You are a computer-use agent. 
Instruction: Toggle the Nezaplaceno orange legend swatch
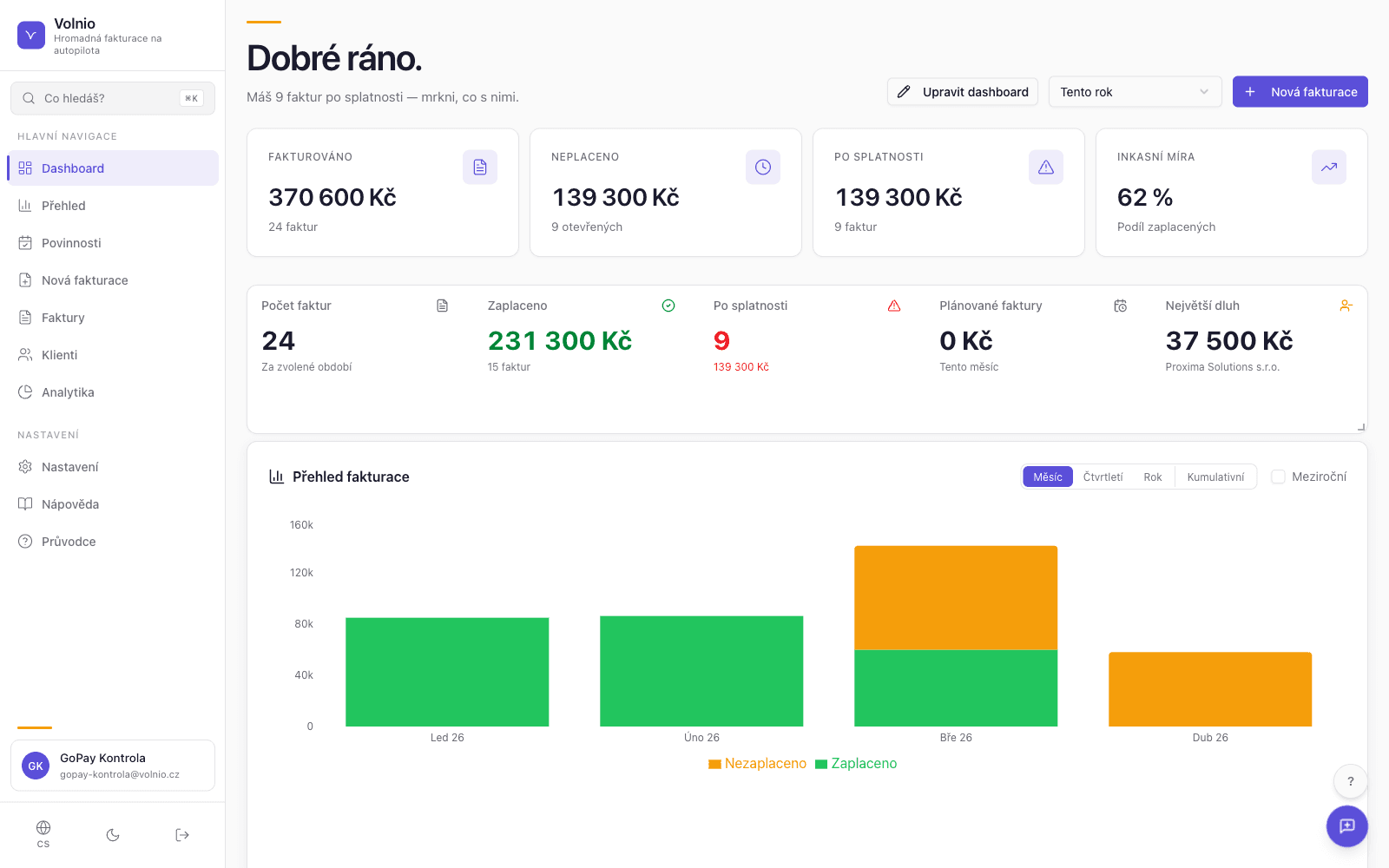(x=714, y=764)
